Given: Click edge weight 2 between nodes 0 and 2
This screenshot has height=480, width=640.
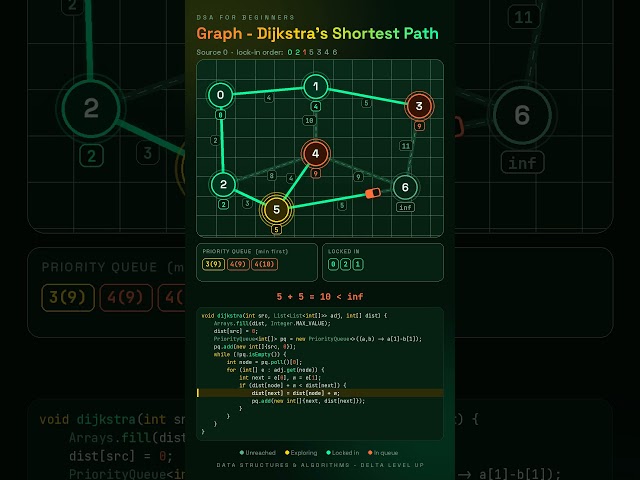Looking at the screenshot, I should [216, 140].
